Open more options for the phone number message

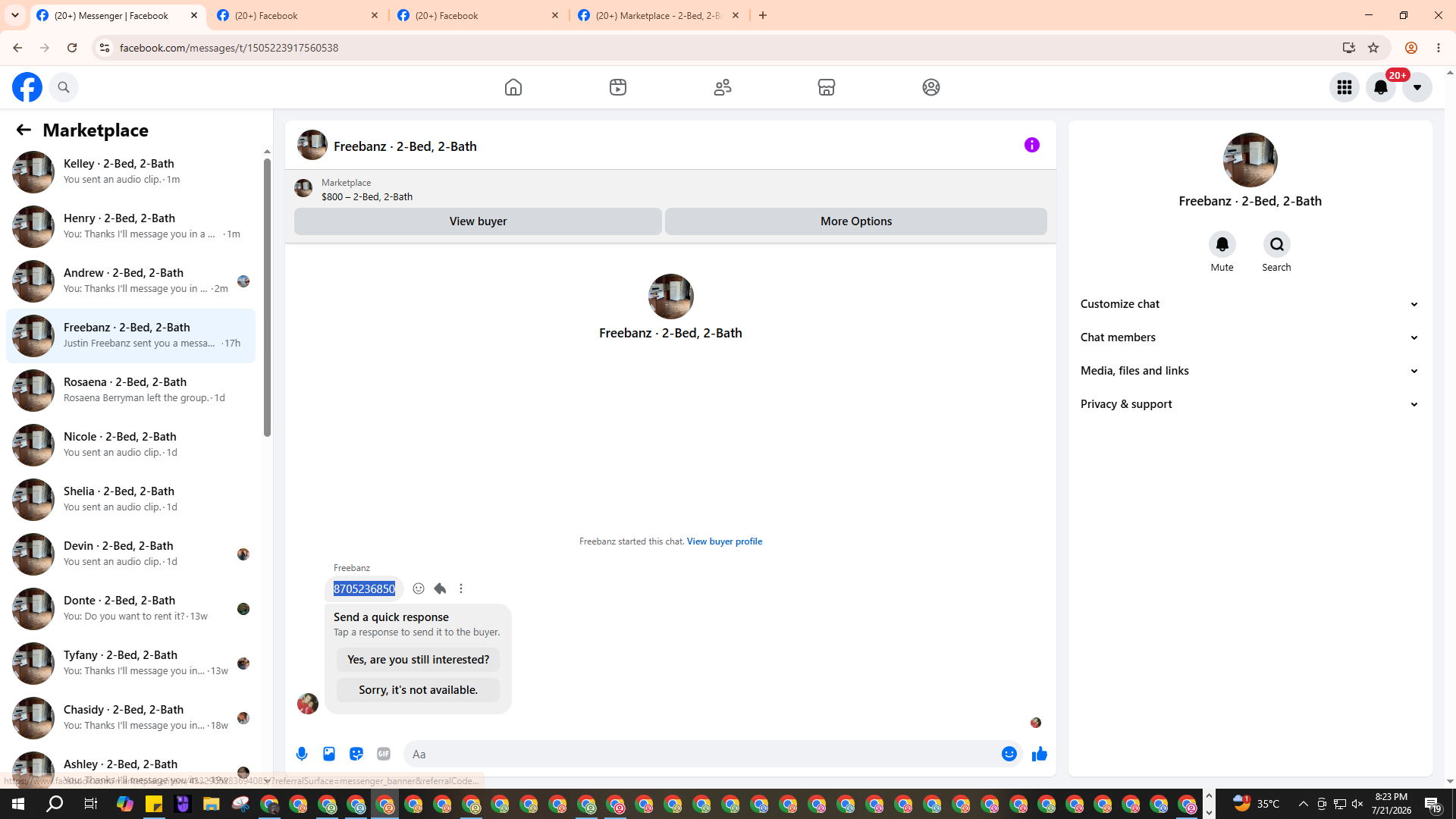tap(461, 588)
